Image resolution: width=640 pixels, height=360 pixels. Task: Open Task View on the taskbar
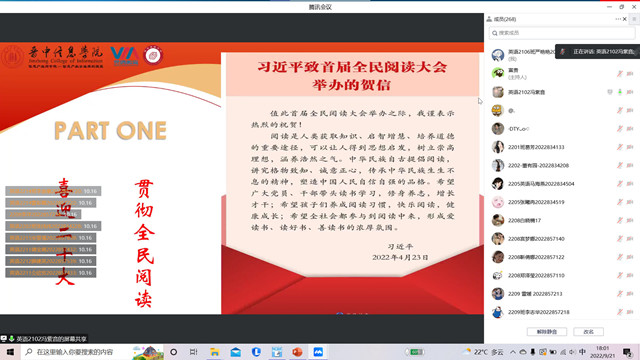point(193,352)
